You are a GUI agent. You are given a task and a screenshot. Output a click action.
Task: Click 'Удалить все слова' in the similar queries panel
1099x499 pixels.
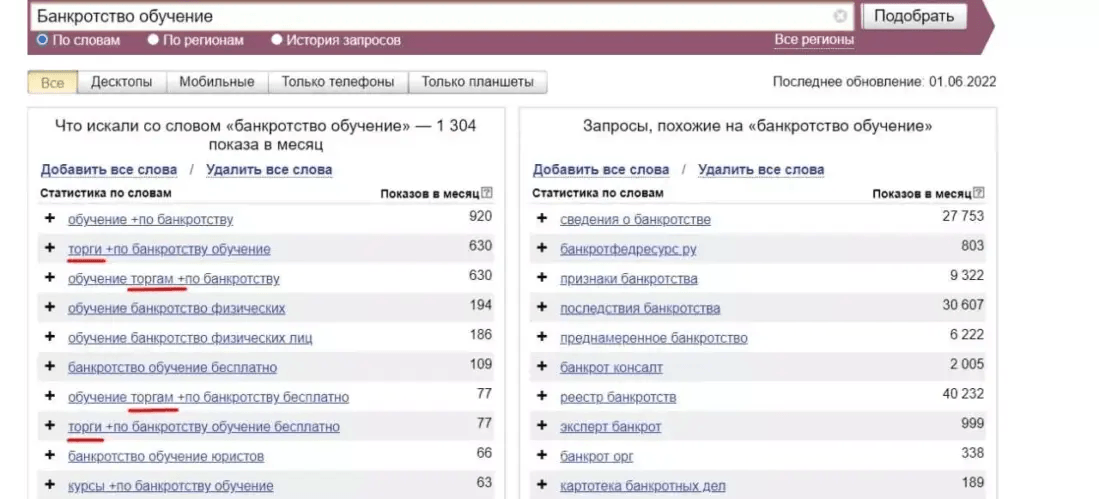pos(761,170)
